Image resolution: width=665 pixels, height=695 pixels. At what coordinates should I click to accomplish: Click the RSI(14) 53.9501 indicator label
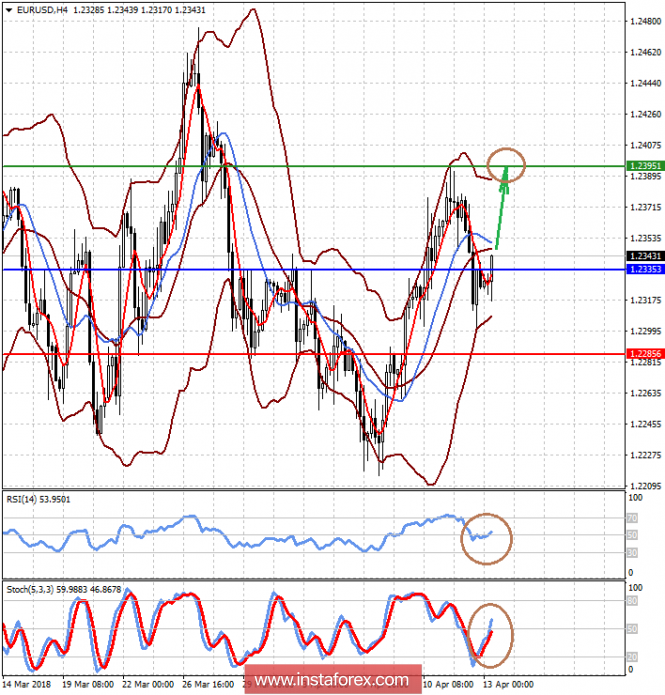click(x=38, y=500)
